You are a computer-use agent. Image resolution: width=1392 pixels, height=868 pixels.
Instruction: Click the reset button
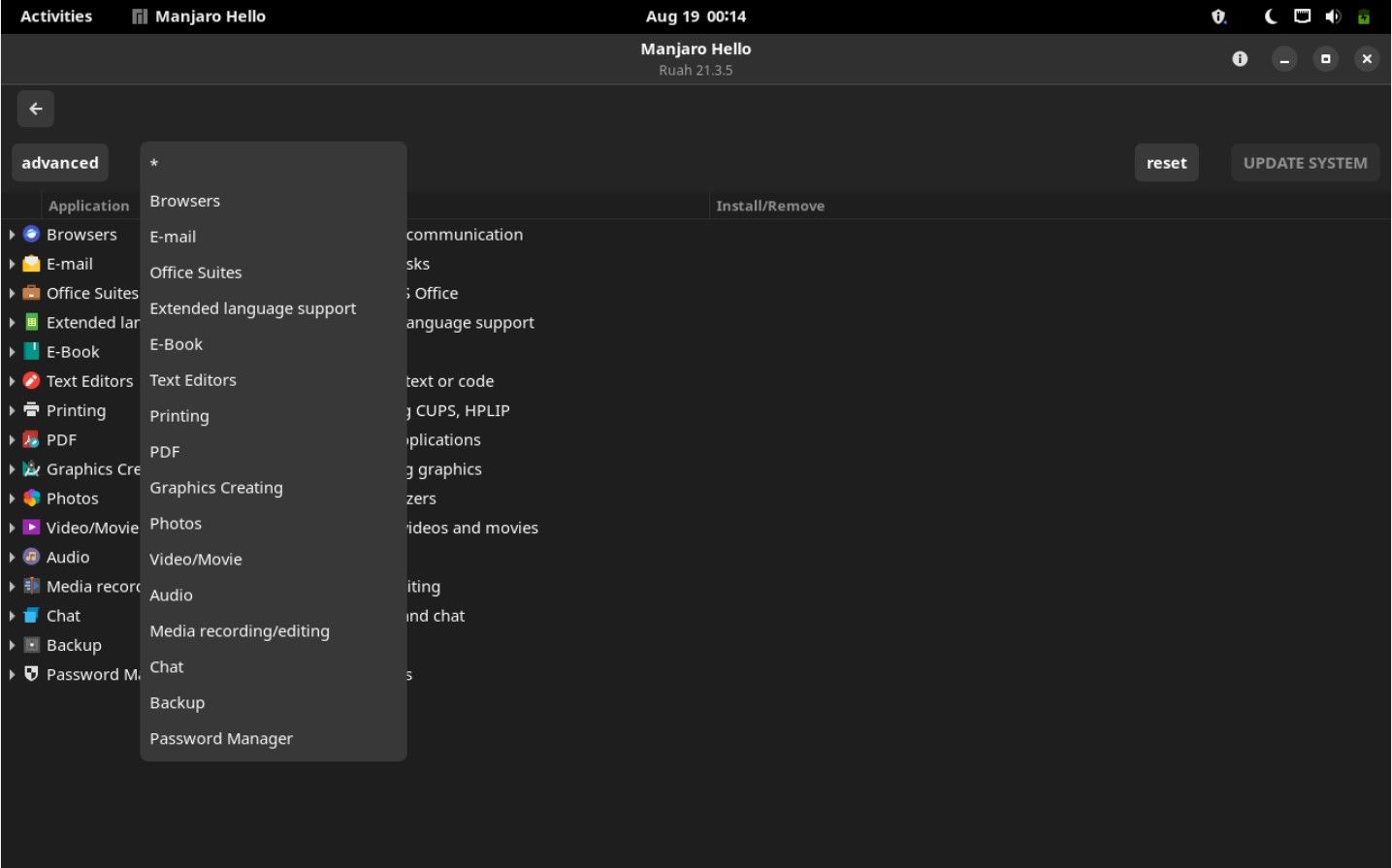1166,163
